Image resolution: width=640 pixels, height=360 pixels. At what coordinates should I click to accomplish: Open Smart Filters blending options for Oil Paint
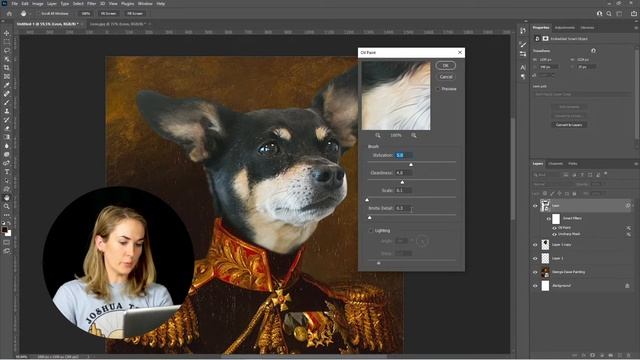tap(628, 228)
